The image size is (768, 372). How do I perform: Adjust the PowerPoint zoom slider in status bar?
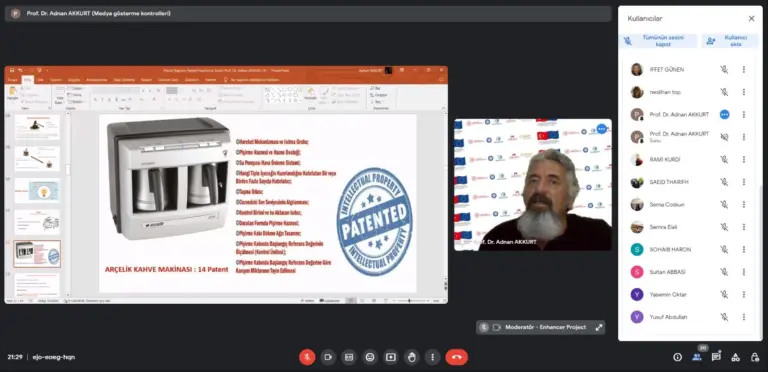(409, 301)
